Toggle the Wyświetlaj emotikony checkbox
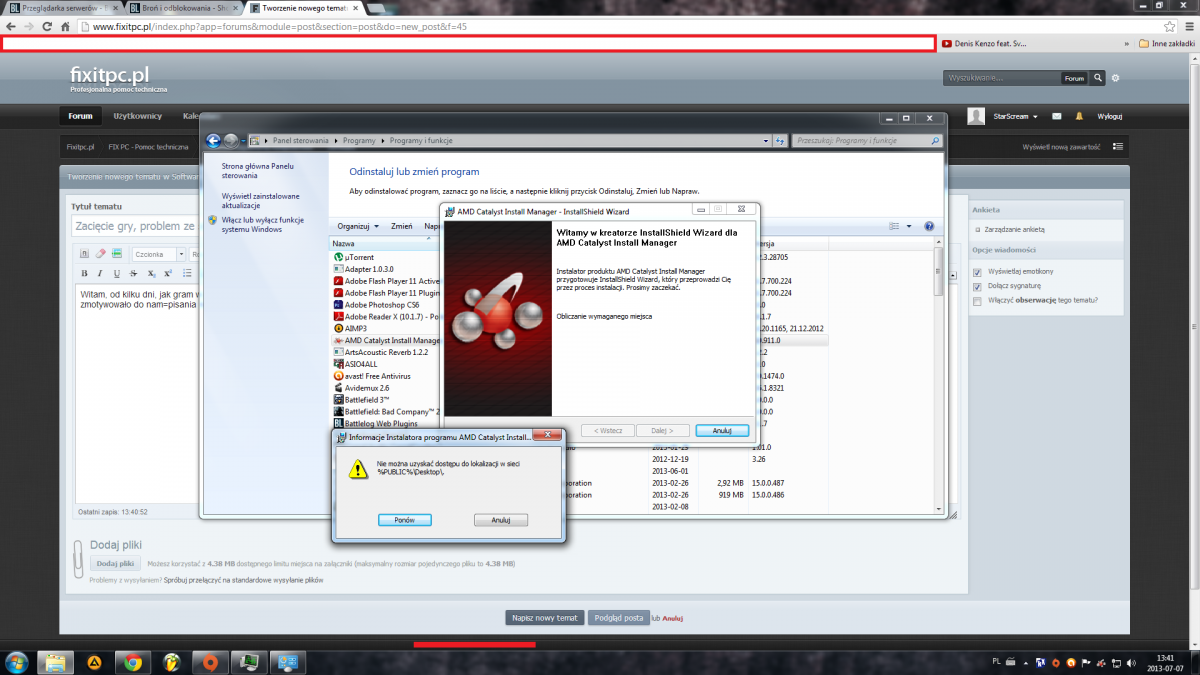The height and width of the screenshot is (675, 1200). tap(977, 271)
